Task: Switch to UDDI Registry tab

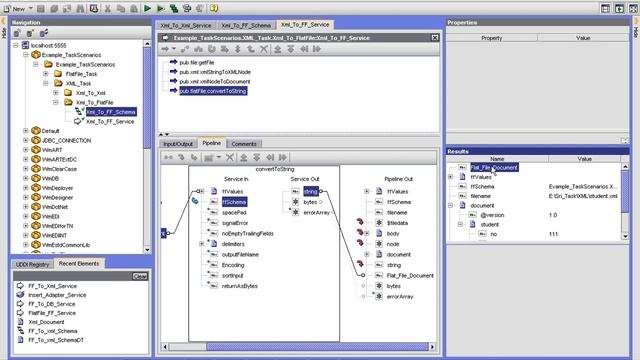Action: click(33, 264)
